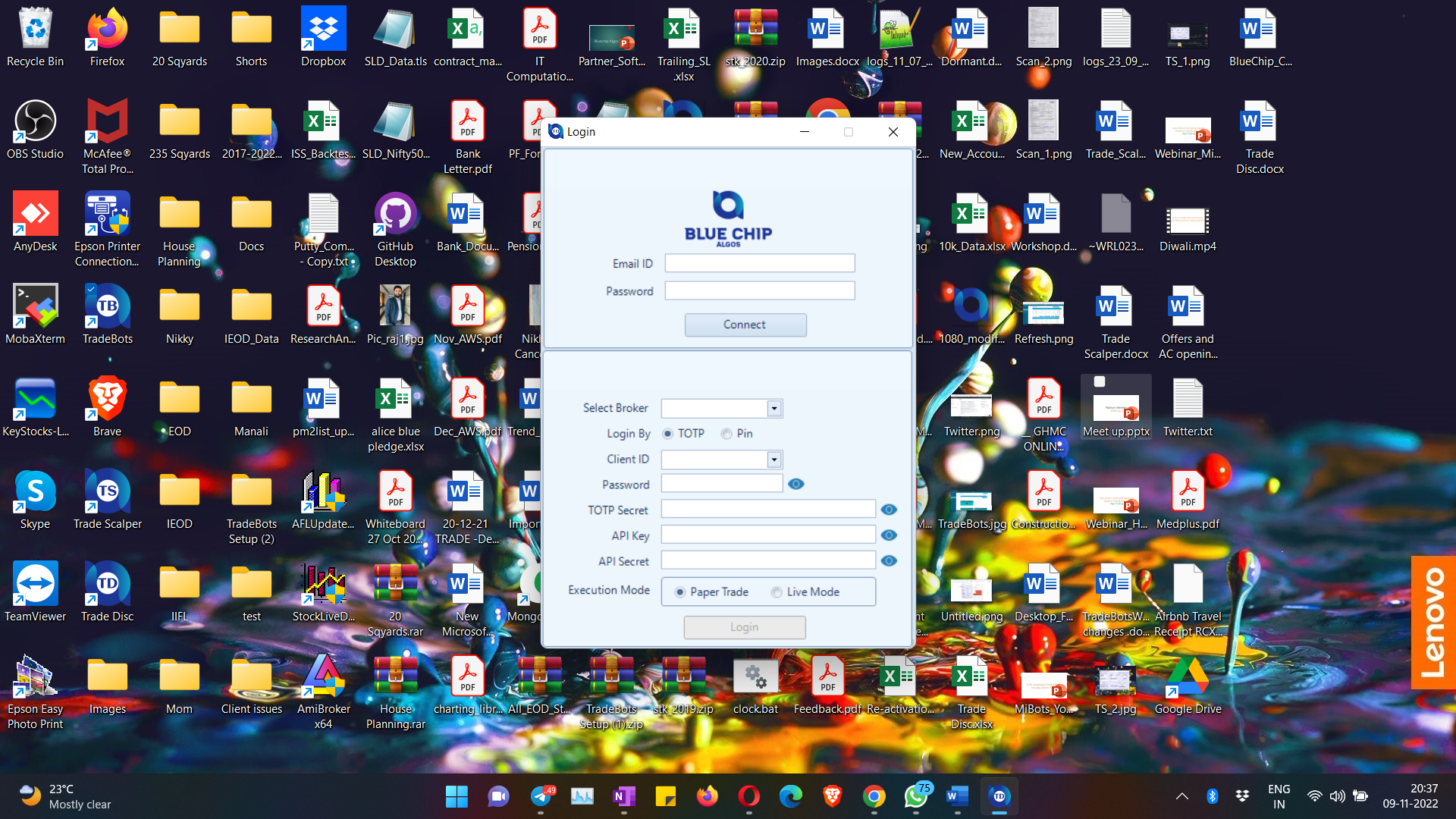
Task: Open the taskbar clock and date
Action: (x=1410, y=796)
